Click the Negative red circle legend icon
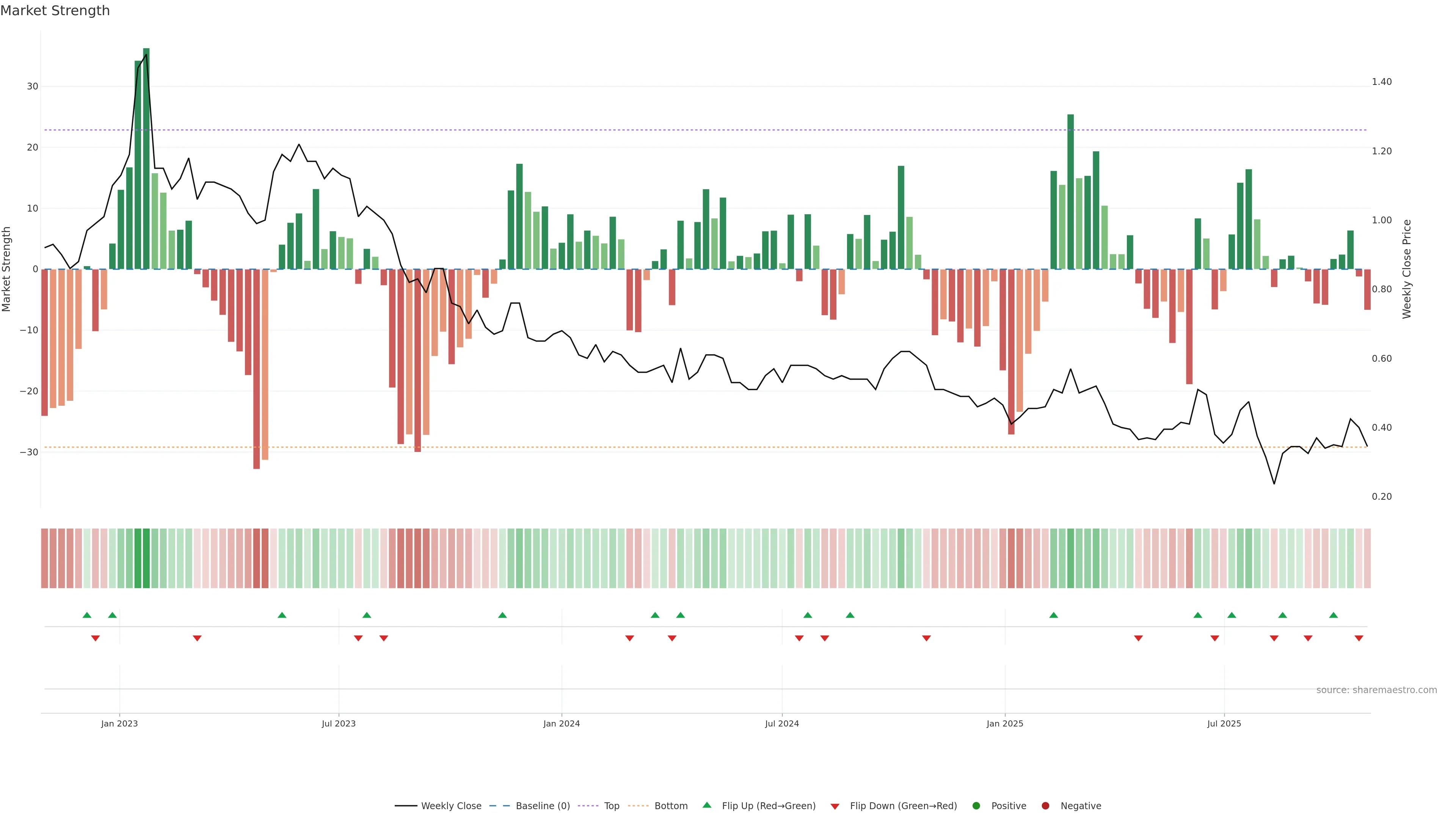Screen dimensions: 1456x819 tap(1045, 805)
